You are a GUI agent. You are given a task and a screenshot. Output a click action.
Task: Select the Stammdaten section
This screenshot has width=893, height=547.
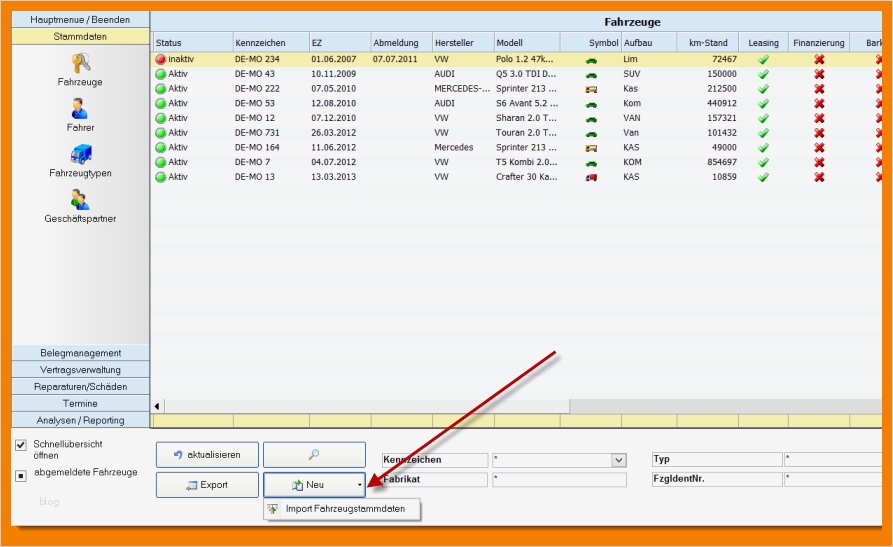click(80, 36)
